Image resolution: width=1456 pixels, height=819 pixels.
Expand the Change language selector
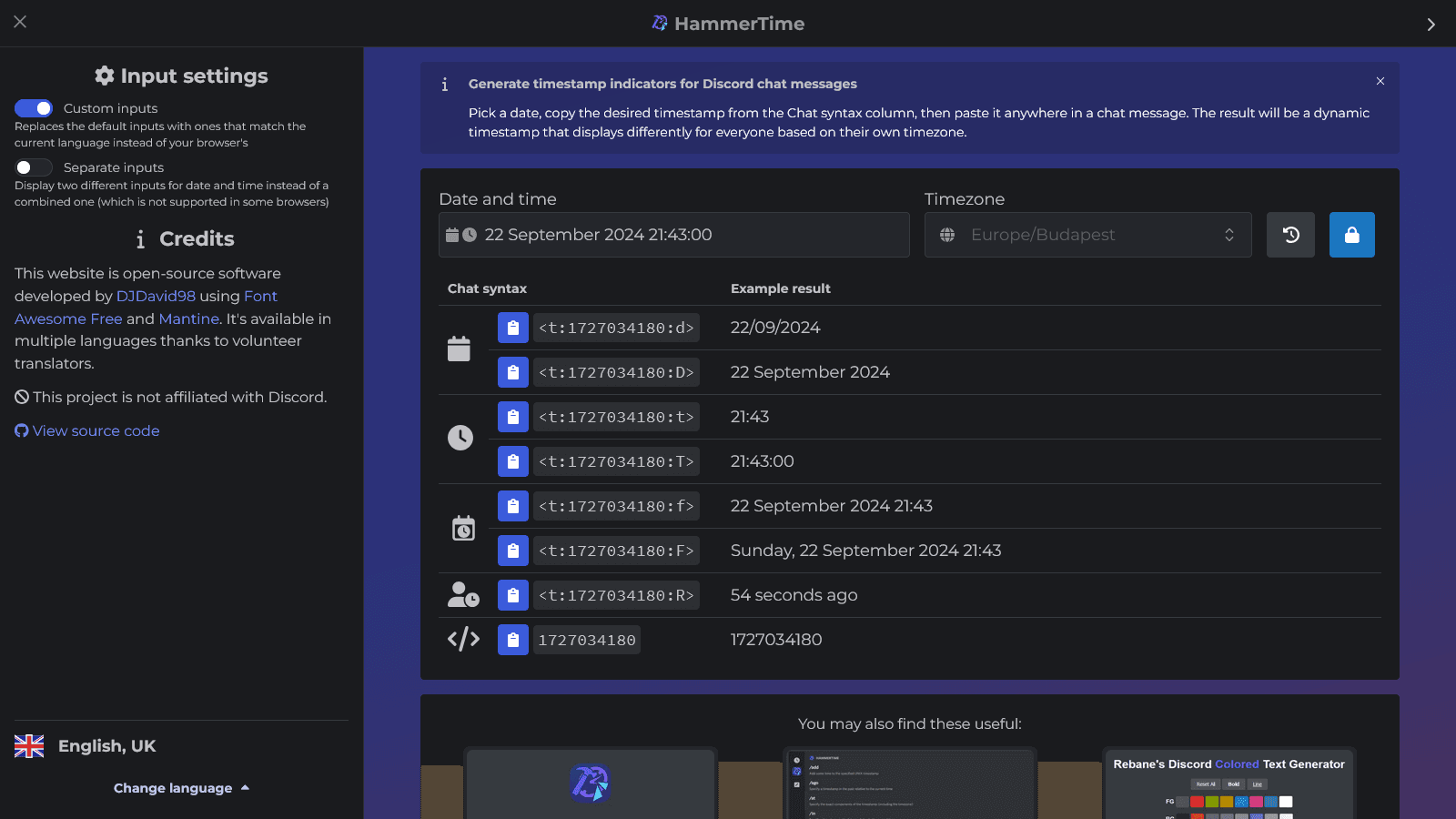(181, 787)
